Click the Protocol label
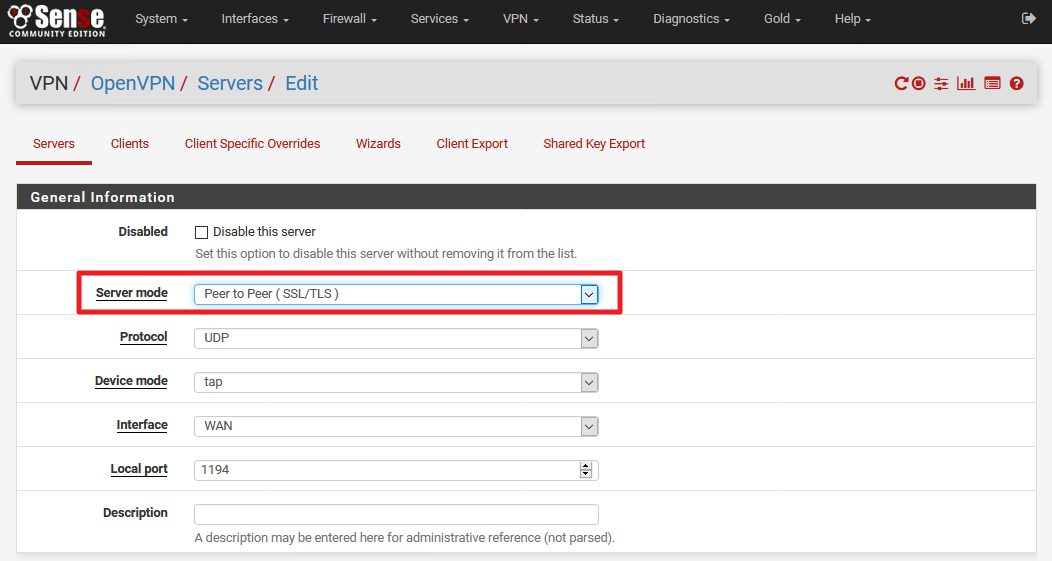This screenshot has height=561, width=1052. click(144, 337)
